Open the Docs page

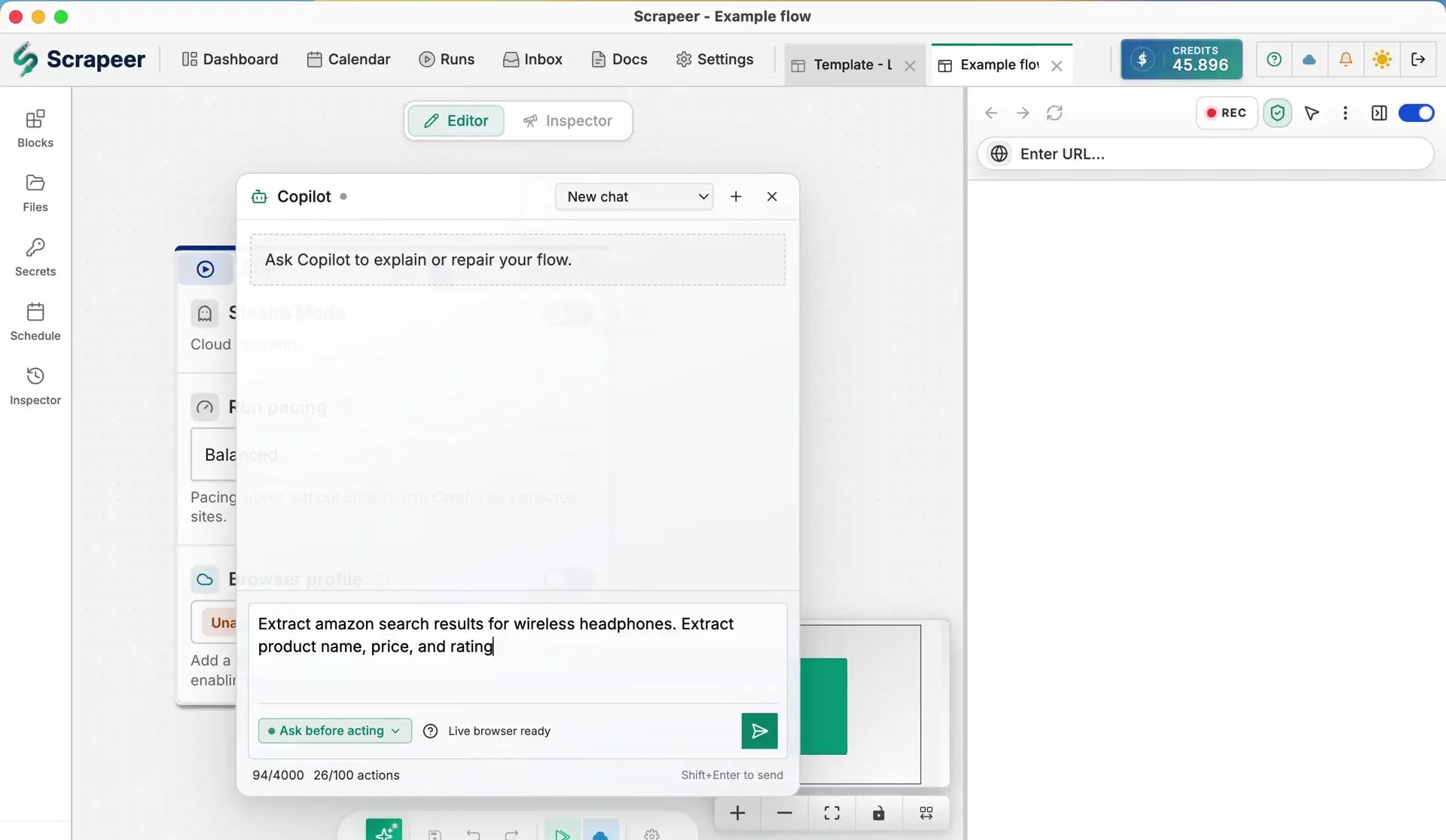pos(620,59)
